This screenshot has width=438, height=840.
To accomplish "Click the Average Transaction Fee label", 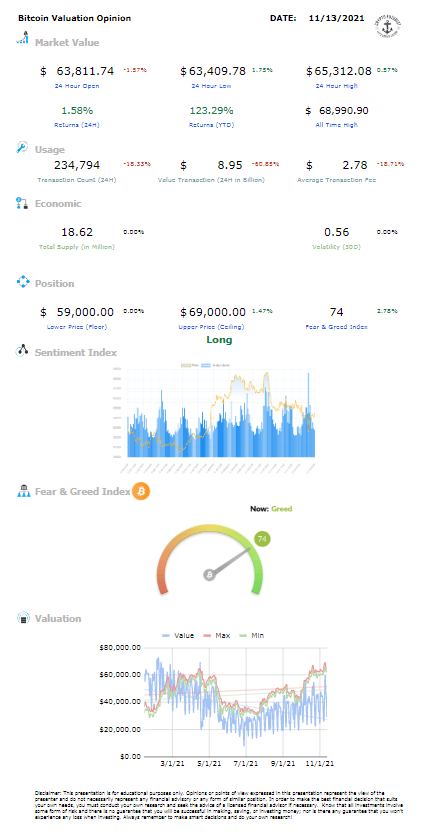I will pyautogui.click(x=337, y=180).
